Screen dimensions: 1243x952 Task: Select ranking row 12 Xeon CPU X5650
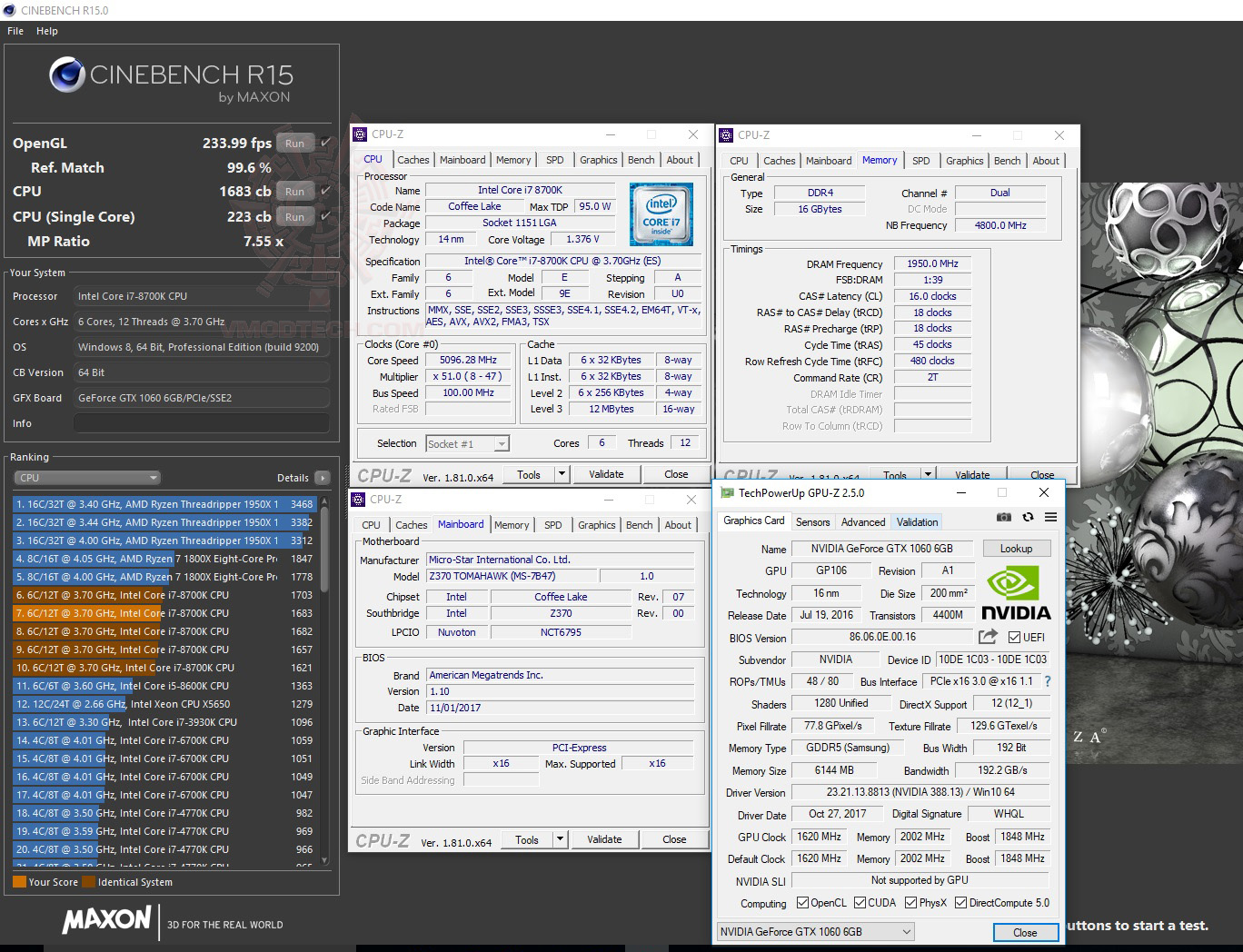pyautogui.click(x=164, y=704)
